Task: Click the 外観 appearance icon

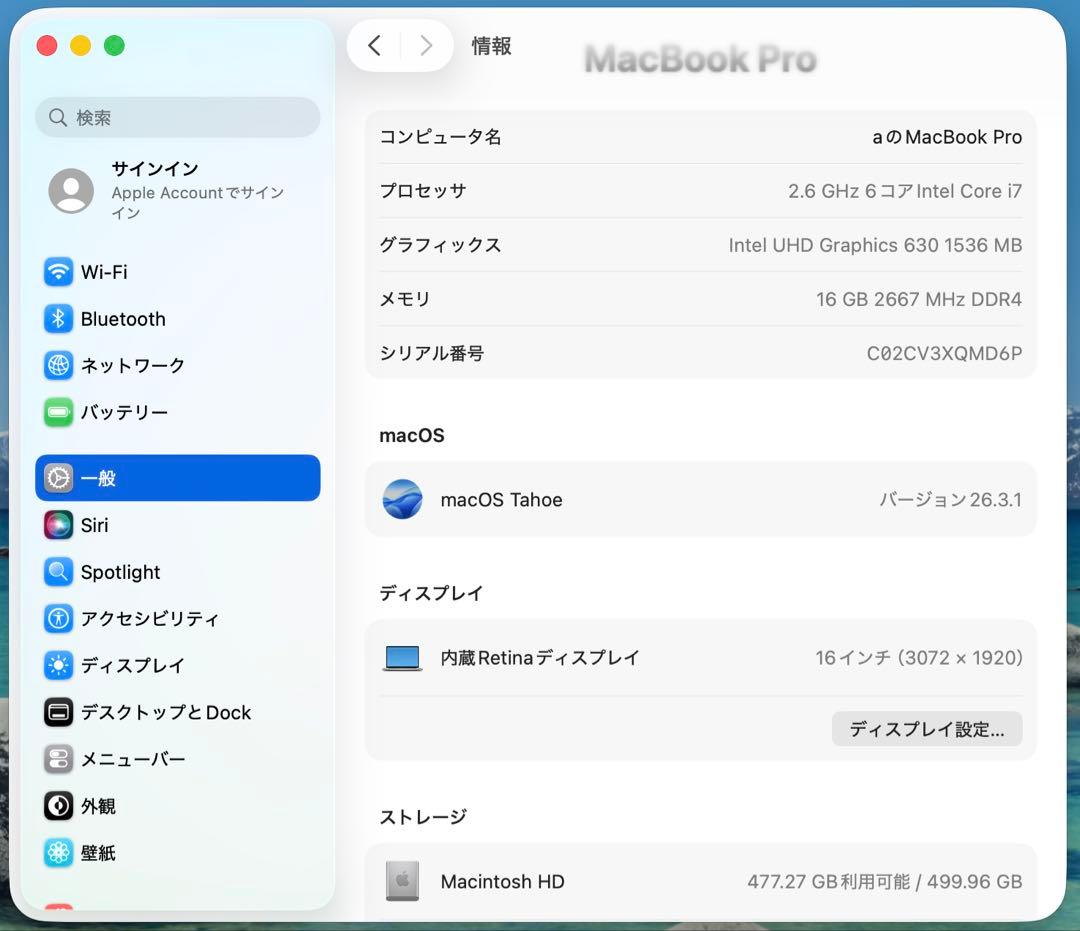Action: pos(59,806)
